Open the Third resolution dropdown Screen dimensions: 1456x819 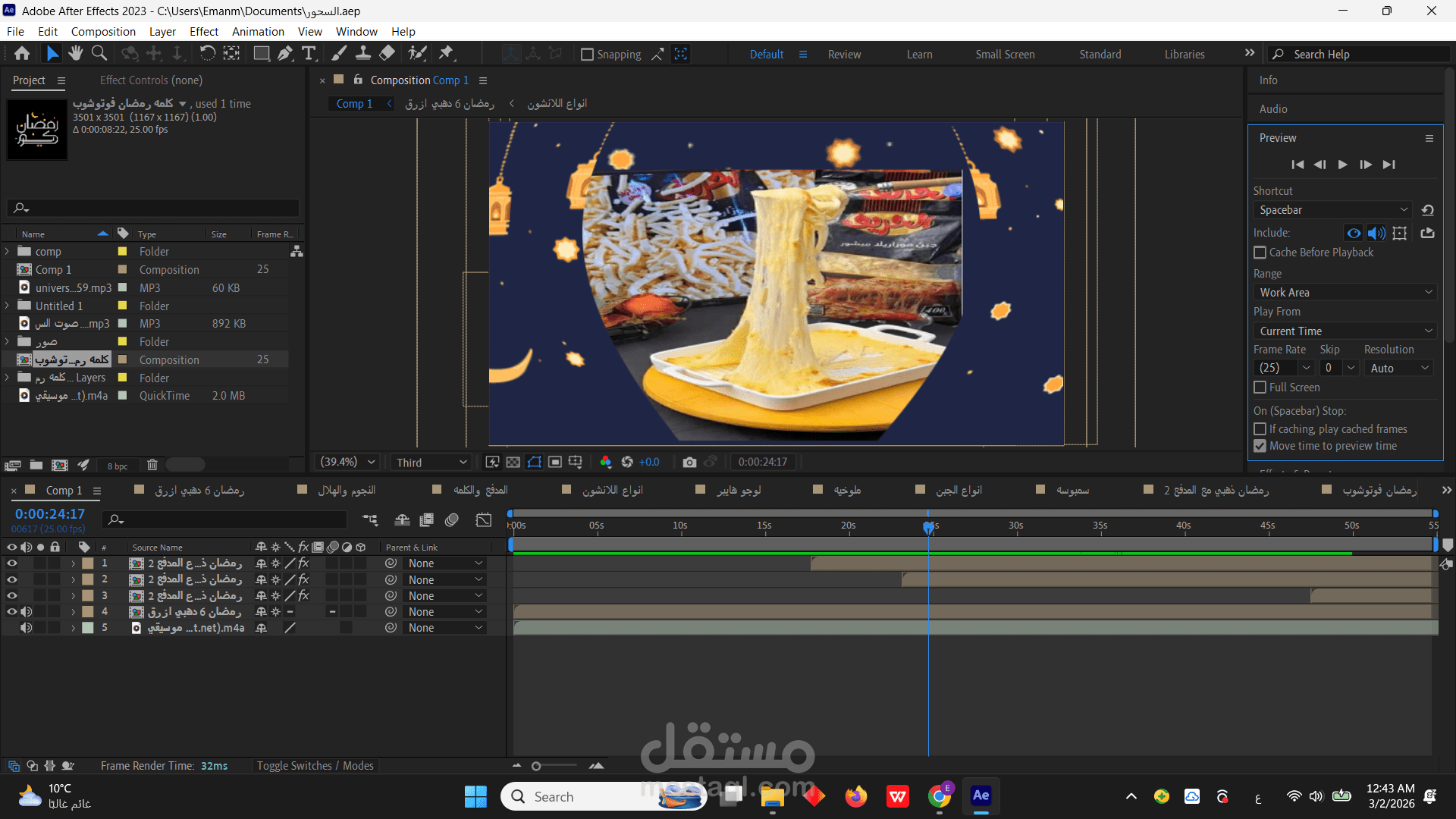431,463
